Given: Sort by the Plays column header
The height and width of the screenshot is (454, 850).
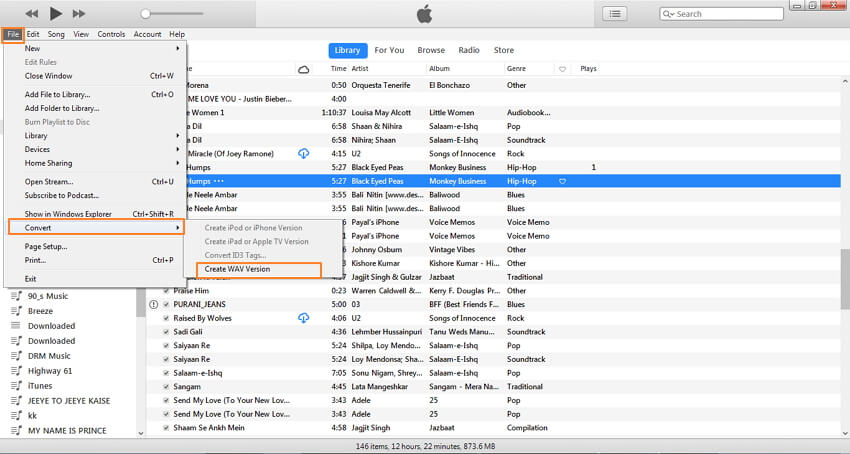Looking at the screenshot, I should coord(588,69).
